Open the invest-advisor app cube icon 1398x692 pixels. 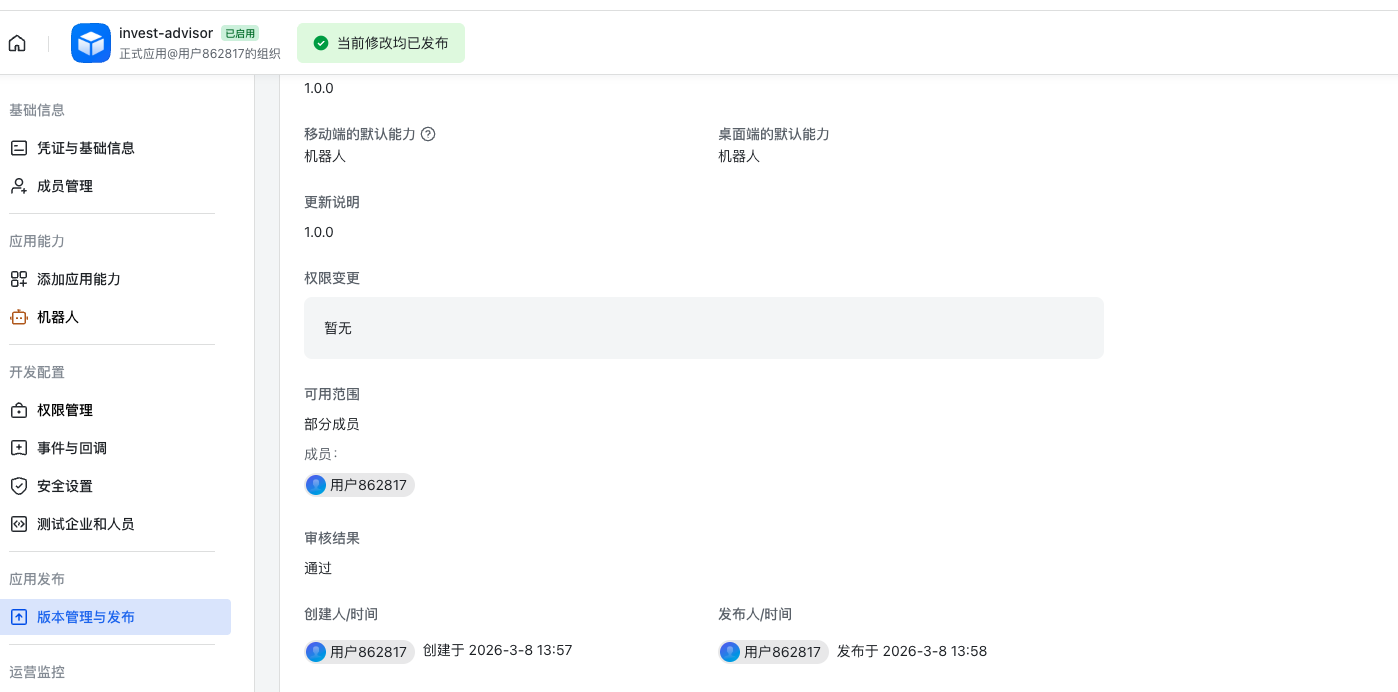(90, 43)
